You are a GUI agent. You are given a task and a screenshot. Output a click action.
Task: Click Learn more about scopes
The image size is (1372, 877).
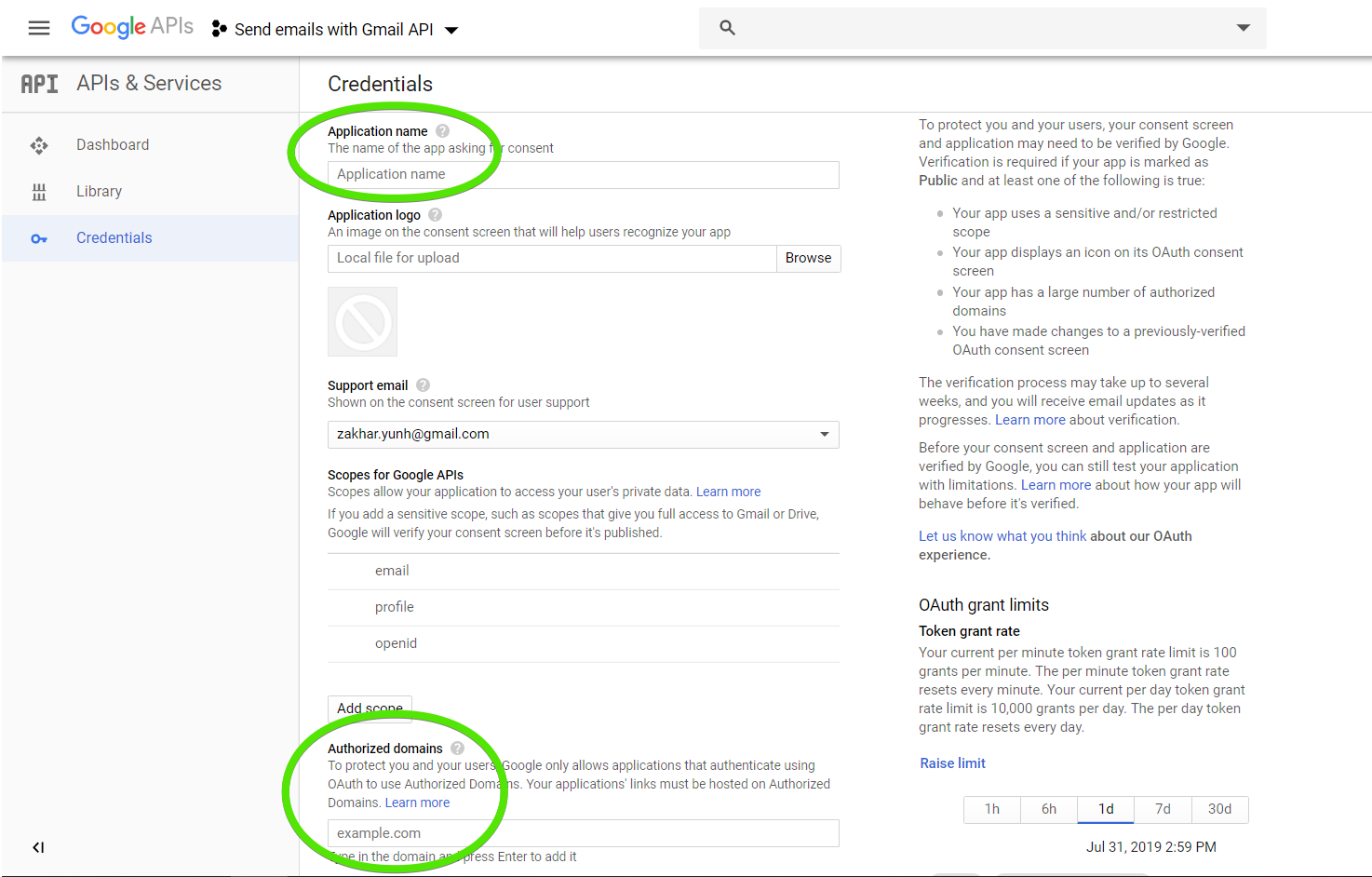tap(729, 492)
